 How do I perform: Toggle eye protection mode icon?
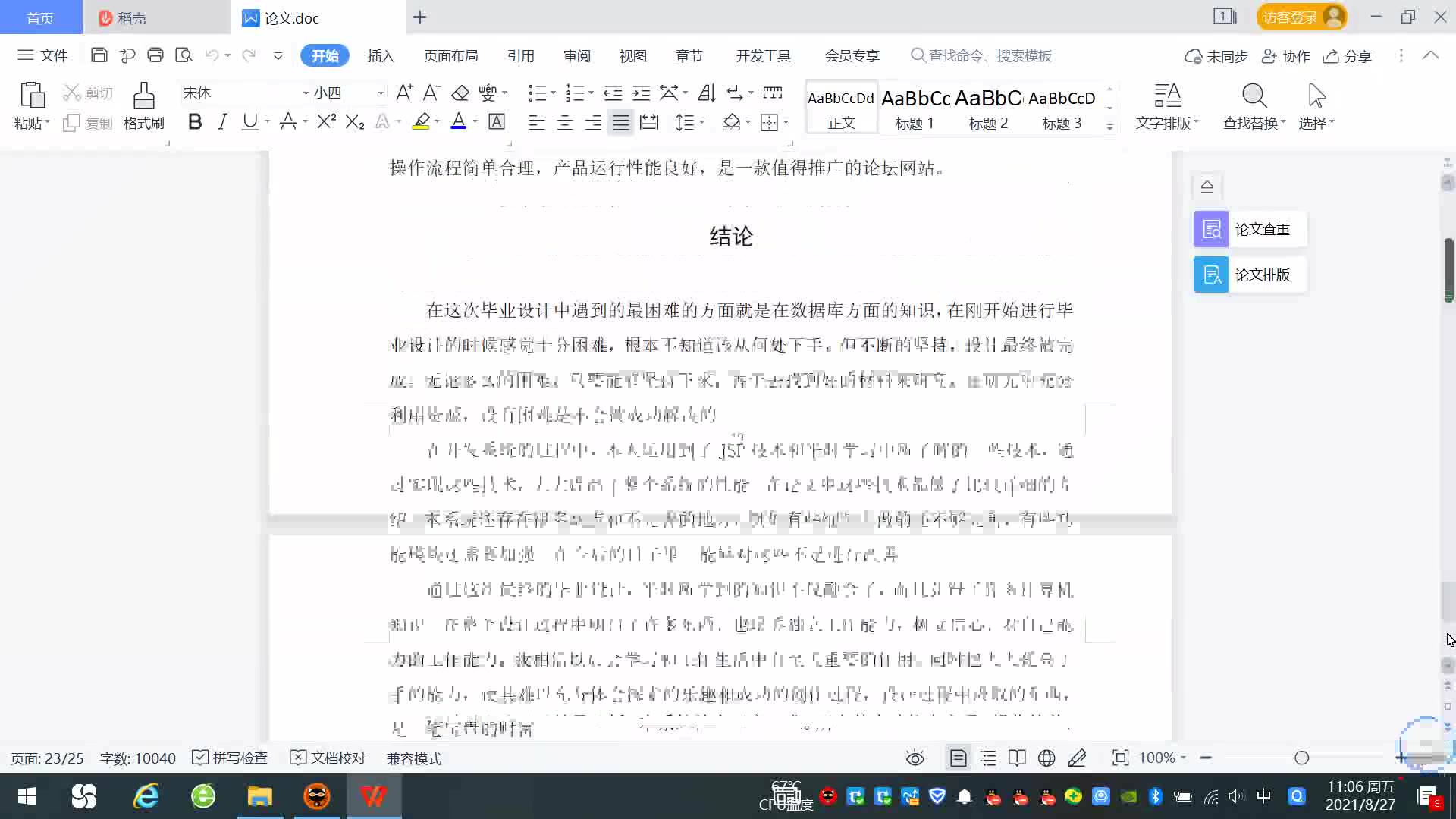[915, 758]
